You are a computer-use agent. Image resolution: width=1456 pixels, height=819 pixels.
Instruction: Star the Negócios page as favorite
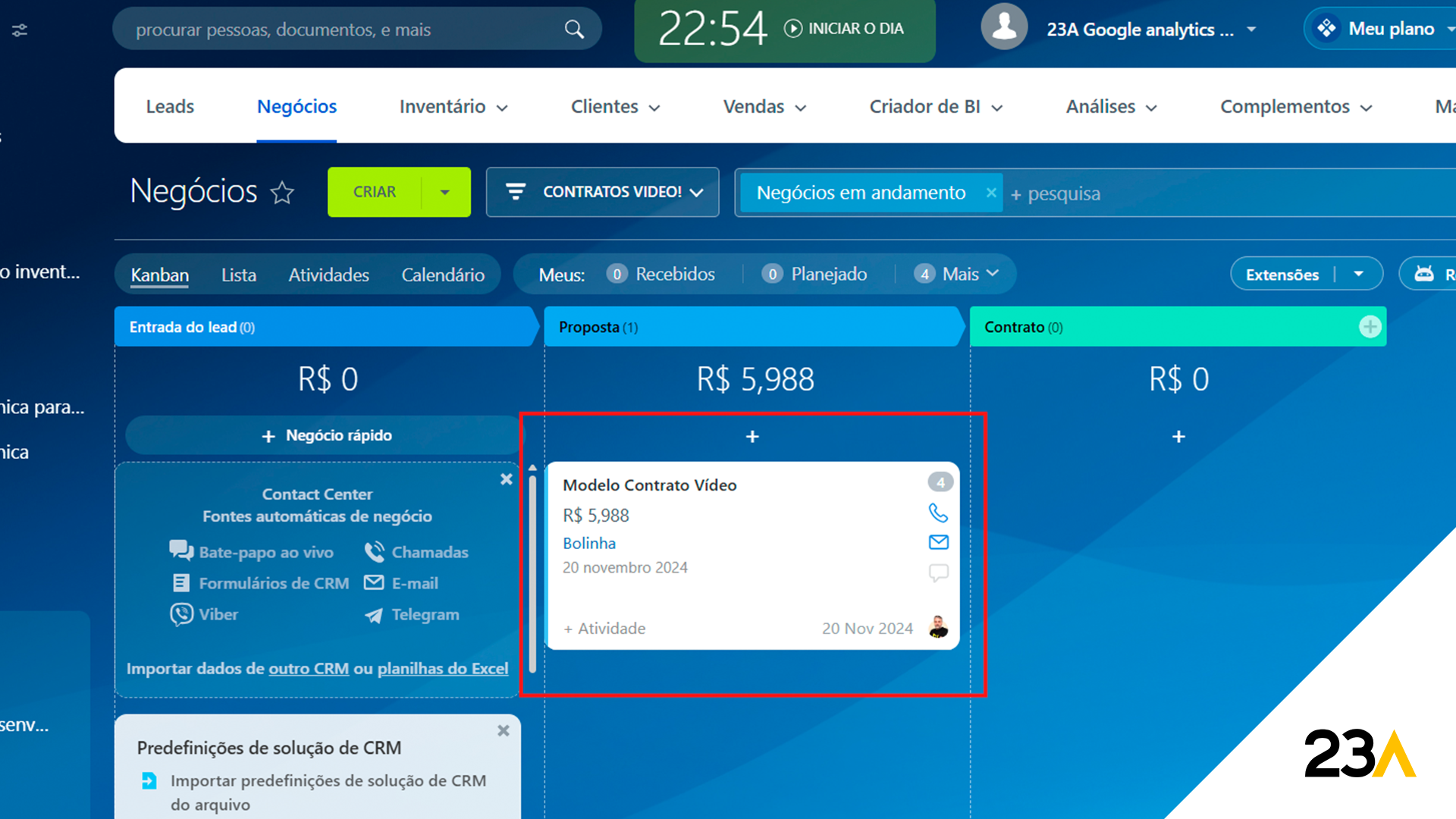point(282,193)
